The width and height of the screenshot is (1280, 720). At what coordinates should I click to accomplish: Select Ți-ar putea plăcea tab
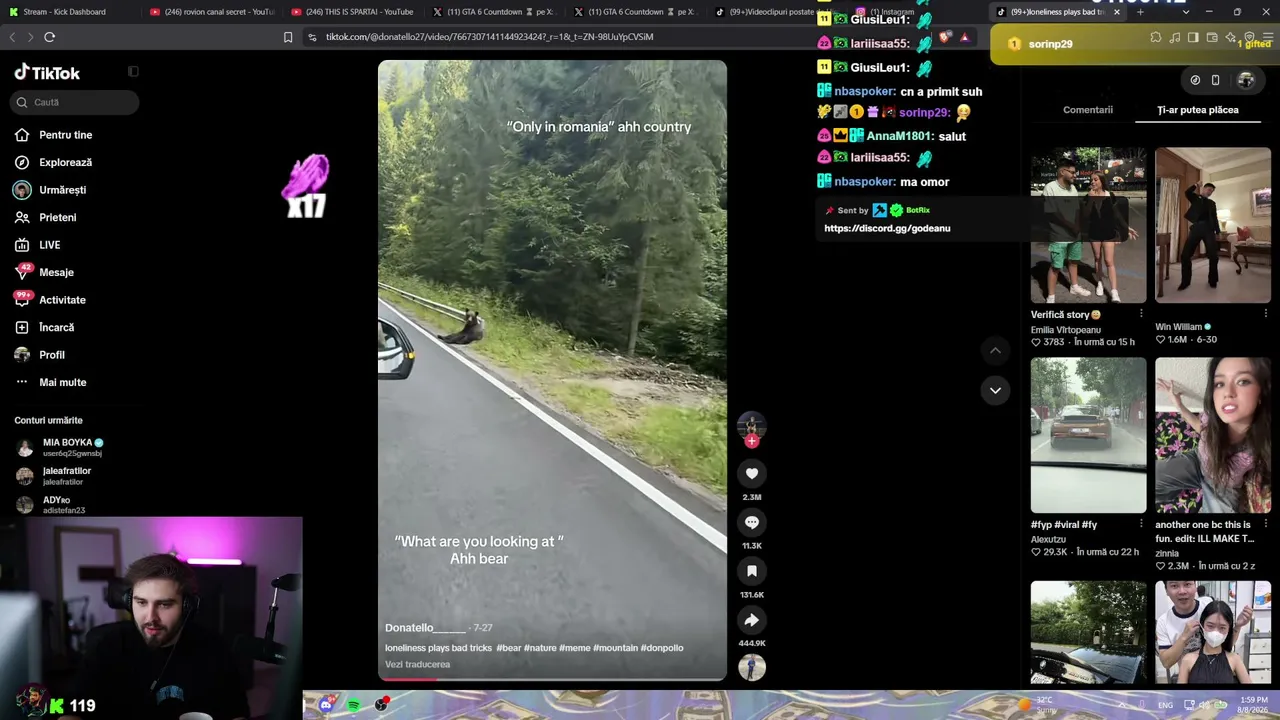point(1198,110)
